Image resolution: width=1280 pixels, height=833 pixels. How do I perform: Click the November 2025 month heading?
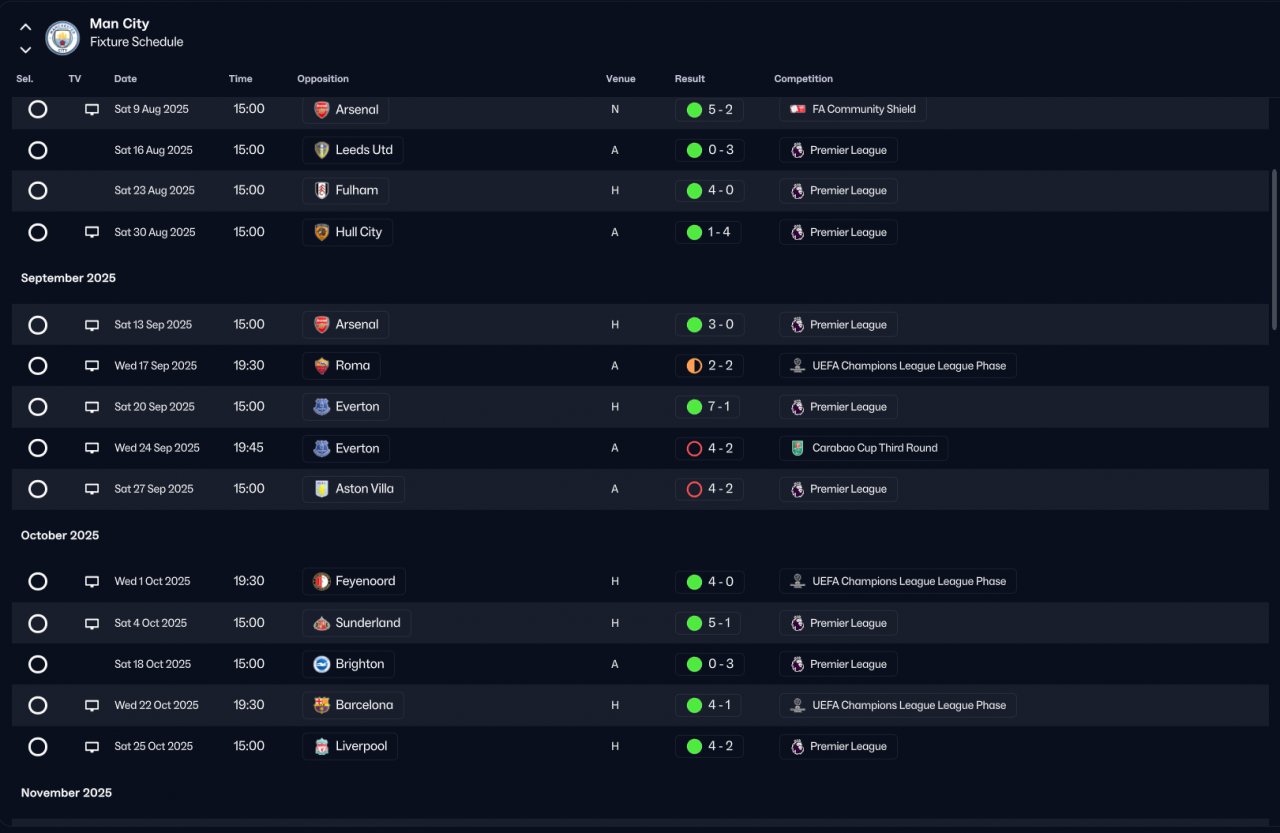click(66, 793)
